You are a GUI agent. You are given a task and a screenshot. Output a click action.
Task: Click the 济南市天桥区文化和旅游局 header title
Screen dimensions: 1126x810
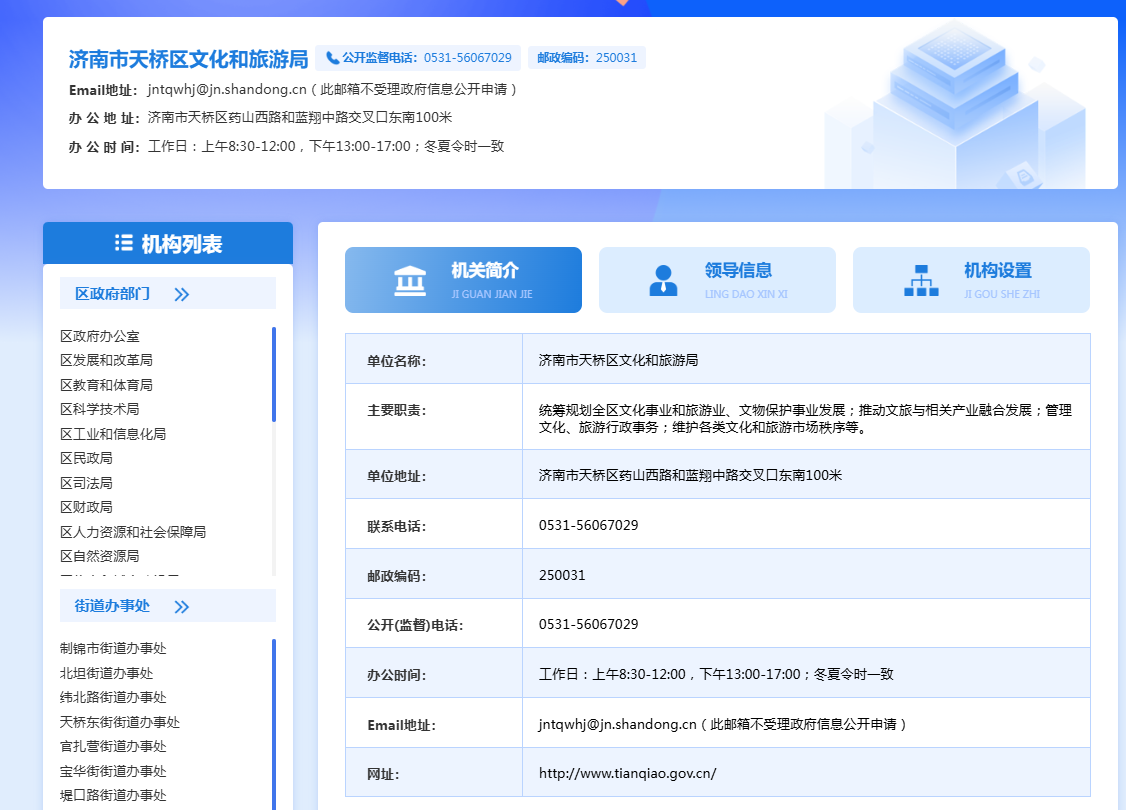point(188,59)
